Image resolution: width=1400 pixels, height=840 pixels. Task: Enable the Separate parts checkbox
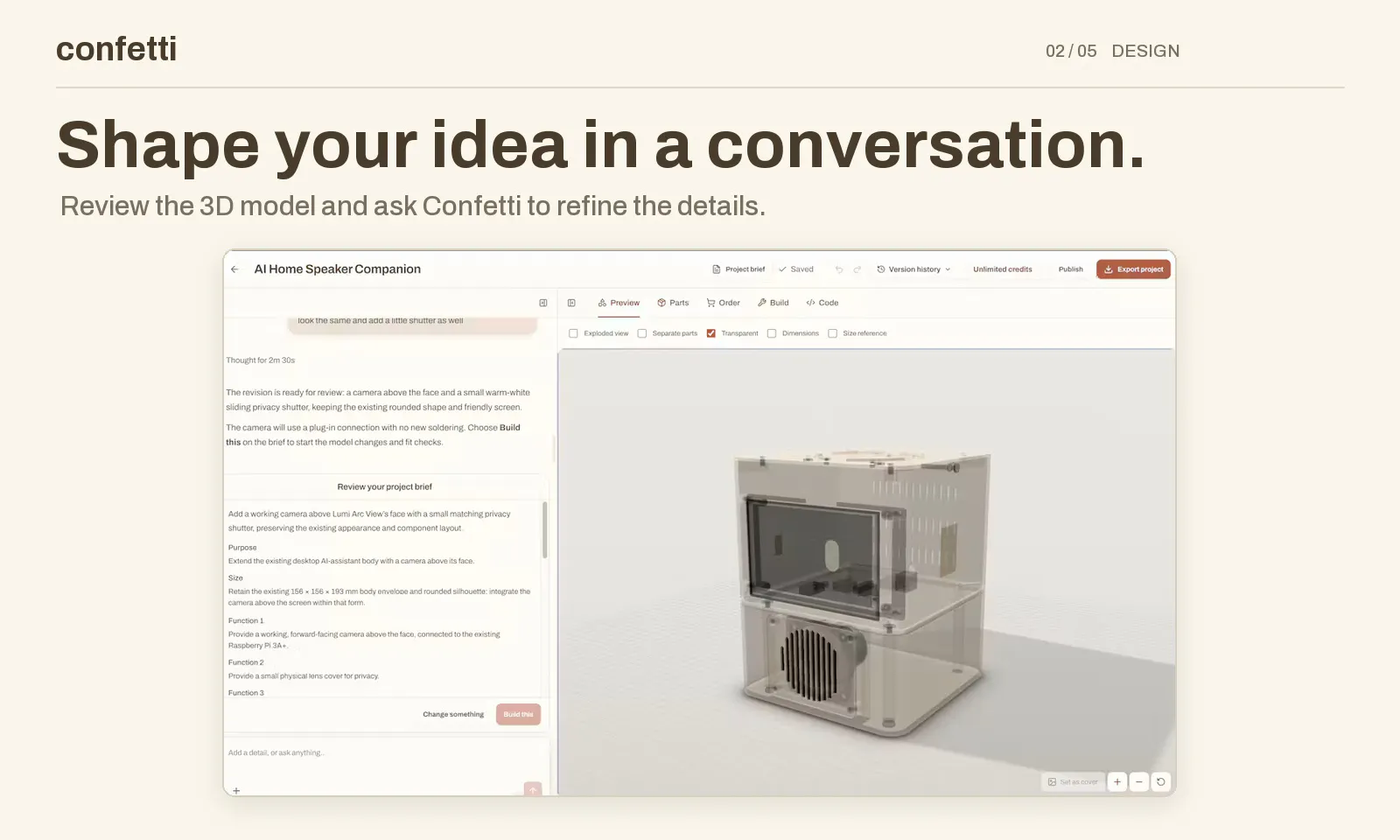(642, 333)
